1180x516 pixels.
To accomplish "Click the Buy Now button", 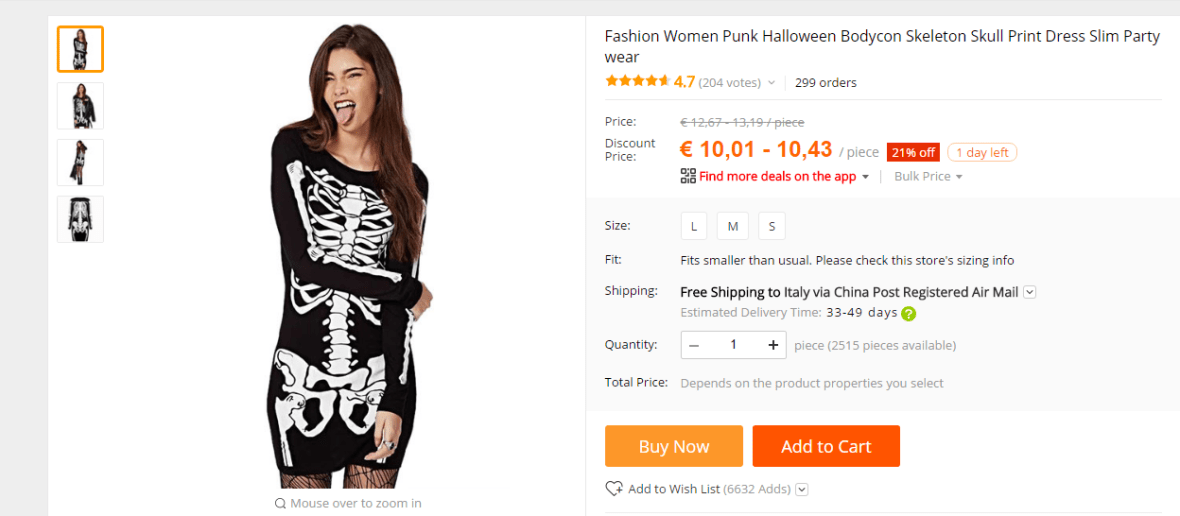I will pyautogui.click(x=674, y=446).
